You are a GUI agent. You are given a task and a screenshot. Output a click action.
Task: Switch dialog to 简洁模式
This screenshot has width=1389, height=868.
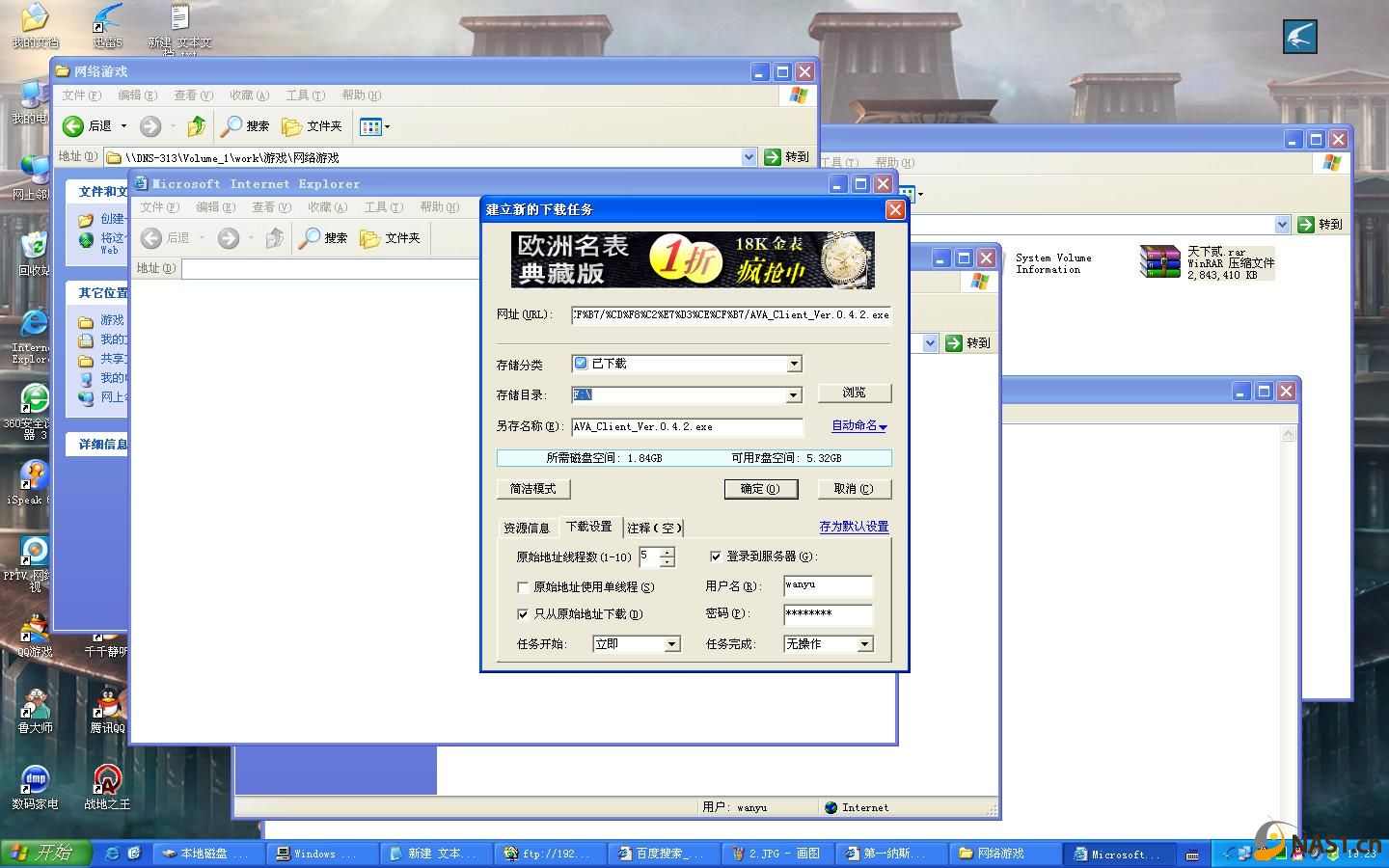coord(533,489)
